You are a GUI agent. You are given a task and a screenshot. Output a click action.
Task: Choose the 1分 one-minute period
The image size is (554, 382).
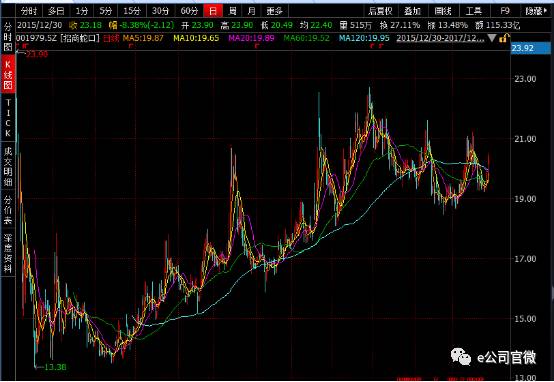pyautogui.click(x=82, y=11)
